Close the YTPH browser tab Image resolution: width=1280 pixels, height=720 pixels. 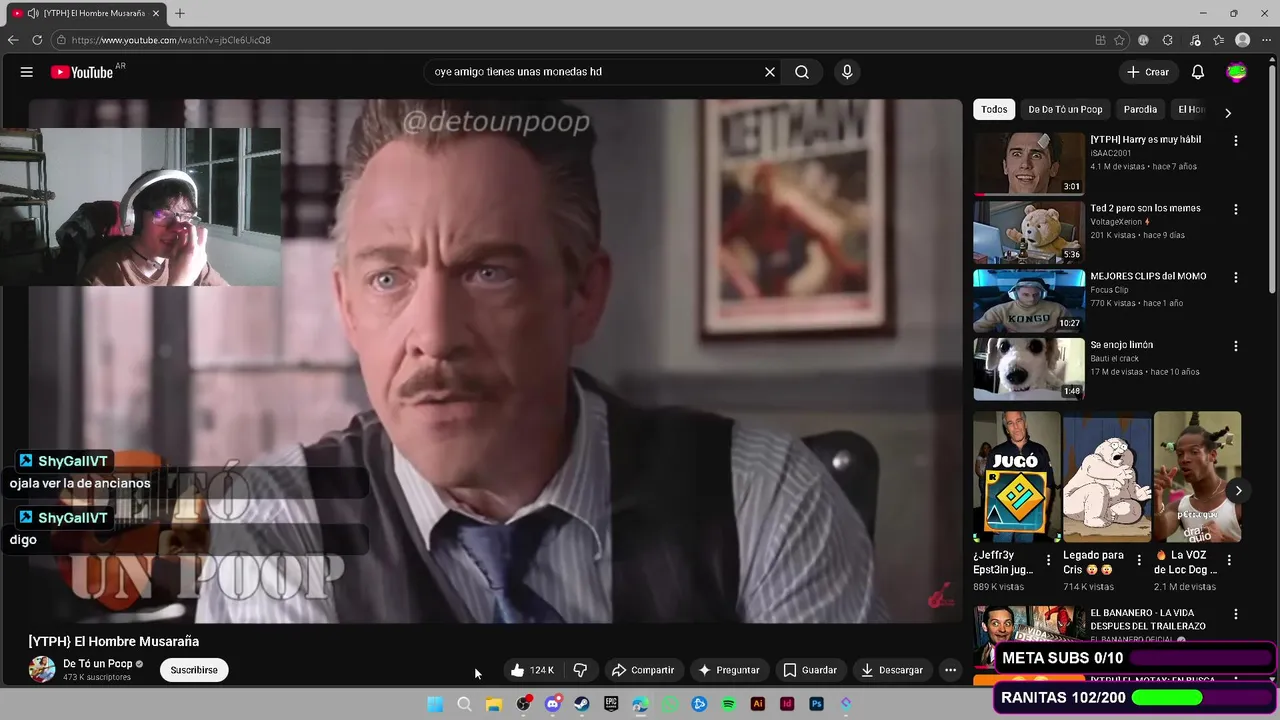click(x=156, y=13)
